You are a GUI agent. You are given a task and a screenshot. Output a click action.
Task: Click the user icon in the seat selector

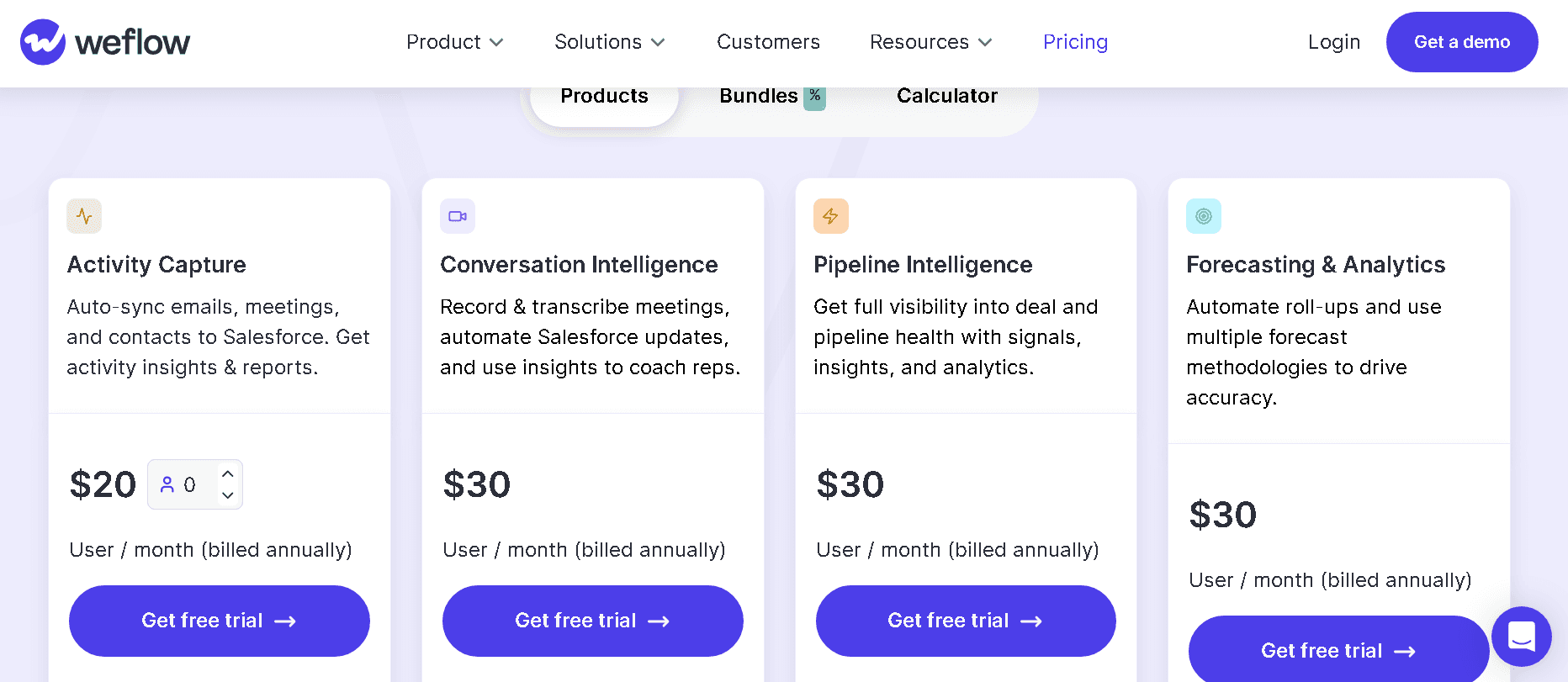(168, 484)
